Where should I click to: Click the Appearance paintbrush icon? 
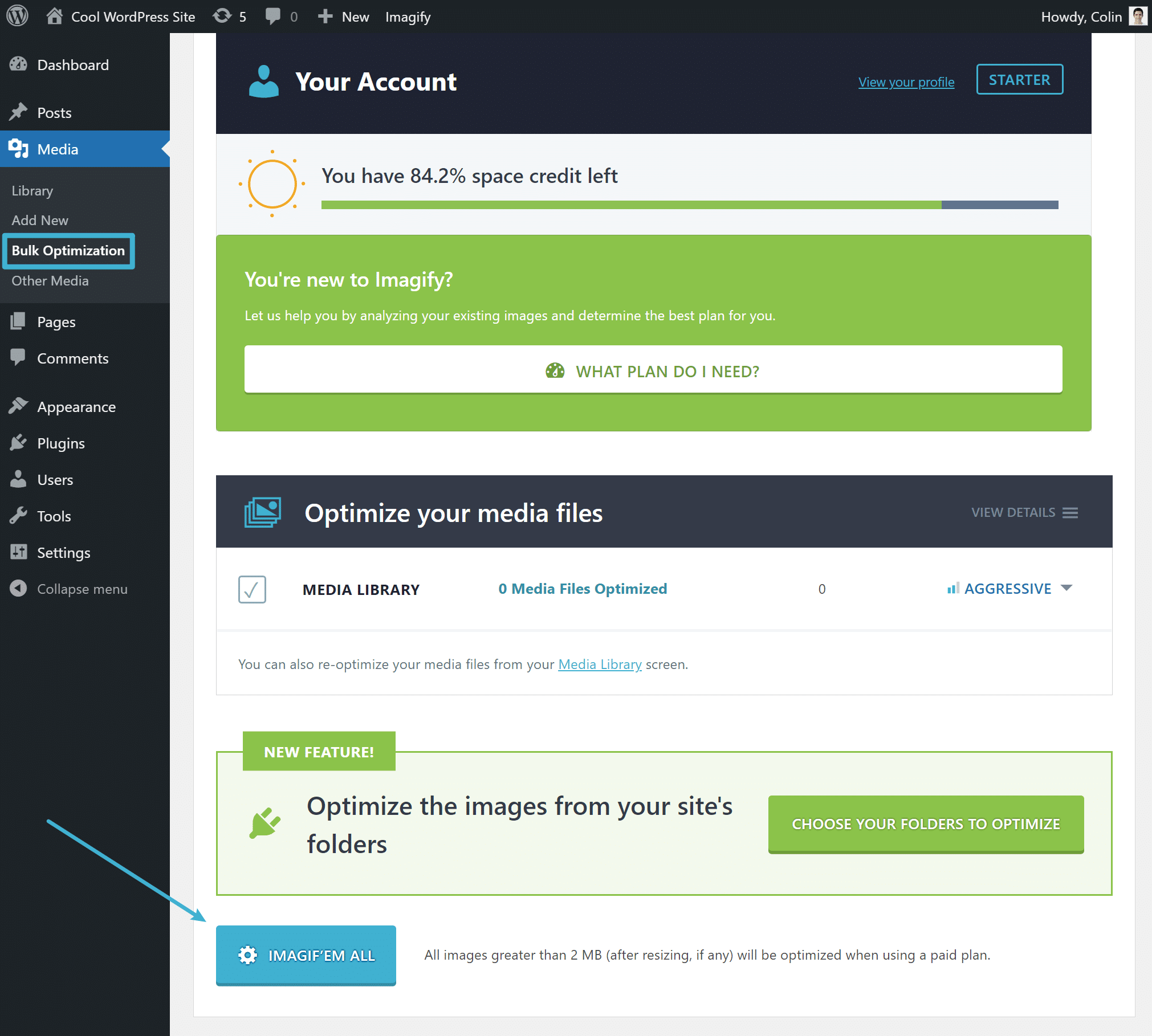click(18, 406)
